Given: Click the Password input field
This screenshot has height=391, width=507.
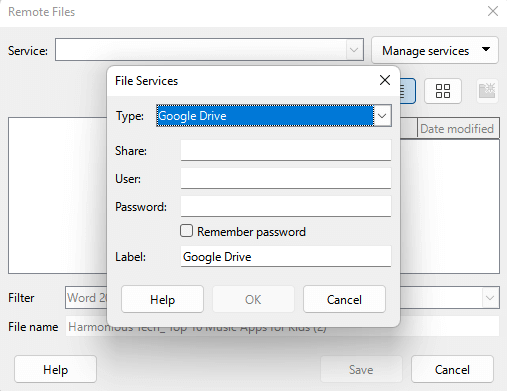Looking at the screenshot, I should click(286, 206).
